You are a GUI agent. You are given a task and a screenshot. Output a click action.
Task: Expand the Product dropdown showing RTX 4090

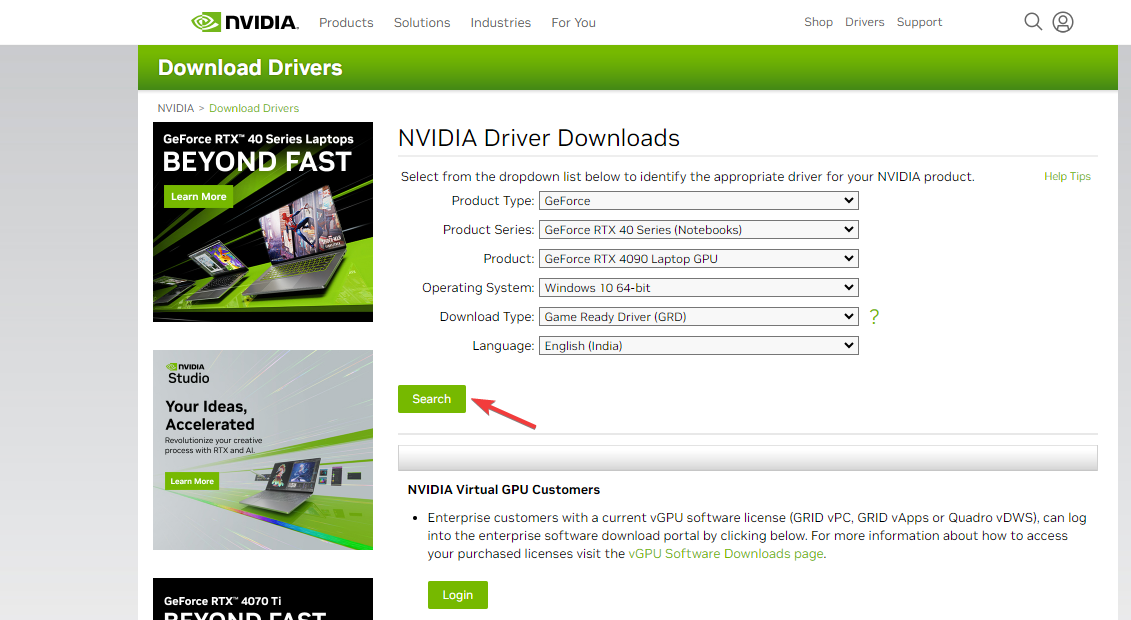[x=699, y=258]
